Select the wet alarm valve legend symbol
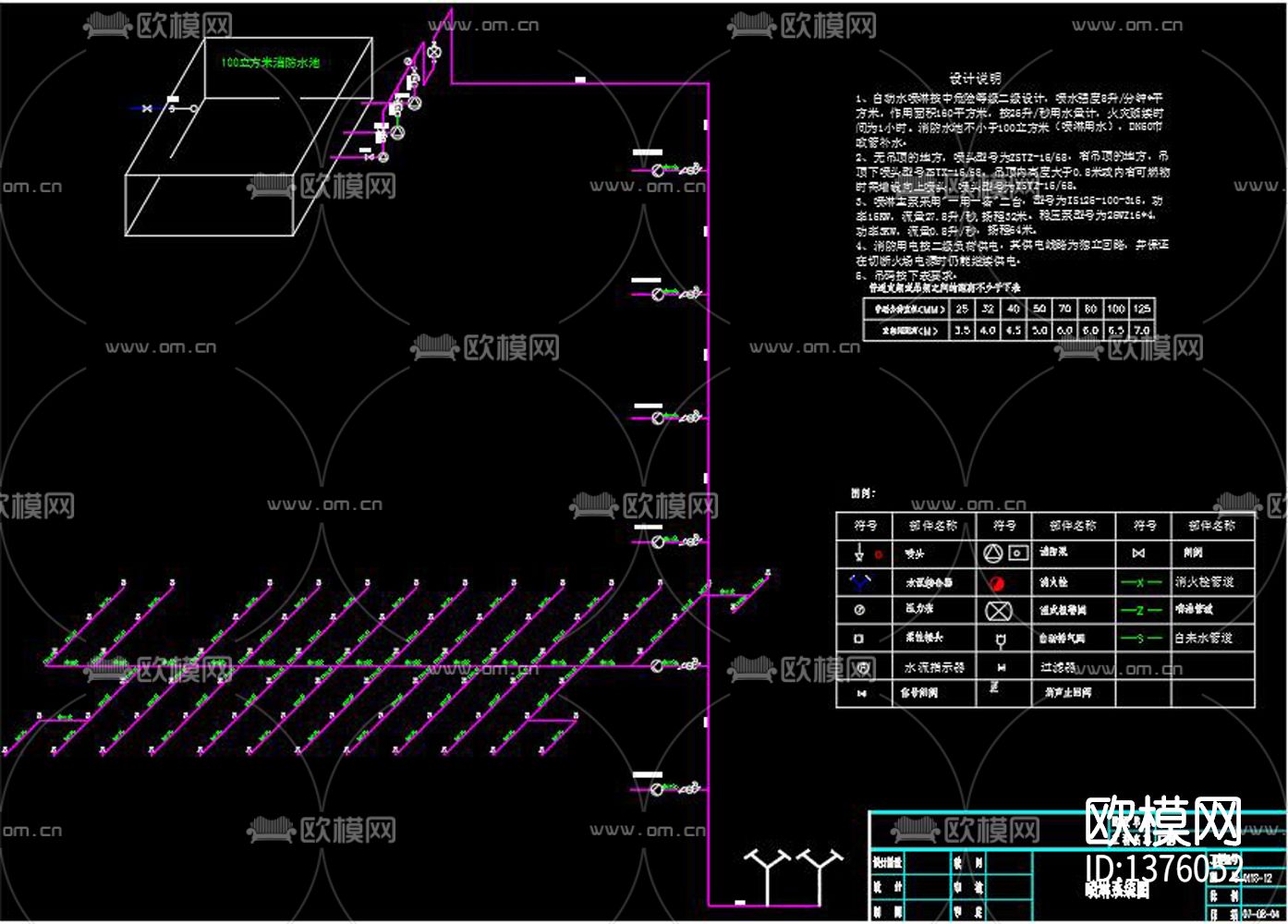Screen dimensions: 1288x924 (998, 611)
